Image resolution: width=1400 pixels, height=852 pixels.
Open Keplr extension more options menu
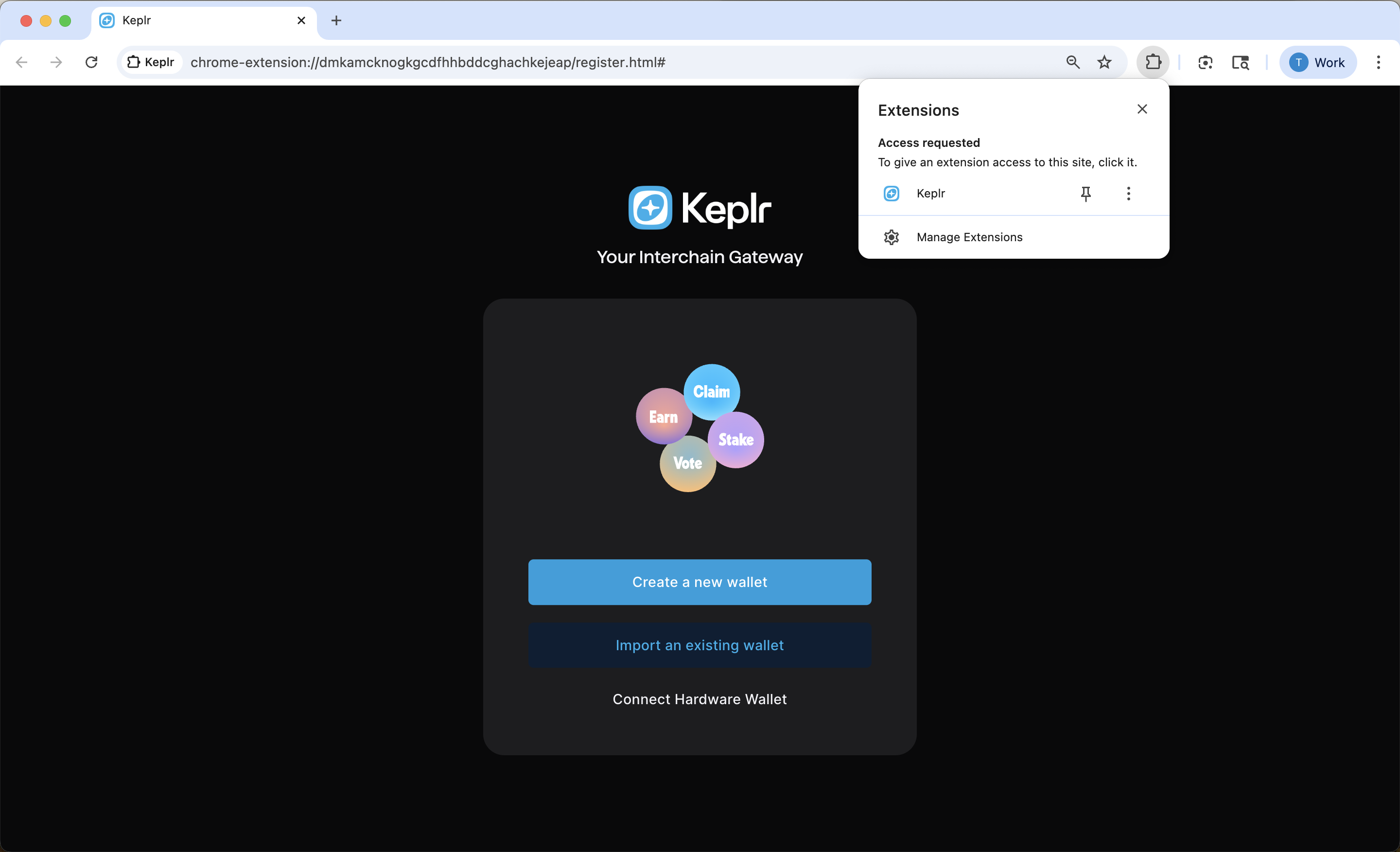point(1128,194)
